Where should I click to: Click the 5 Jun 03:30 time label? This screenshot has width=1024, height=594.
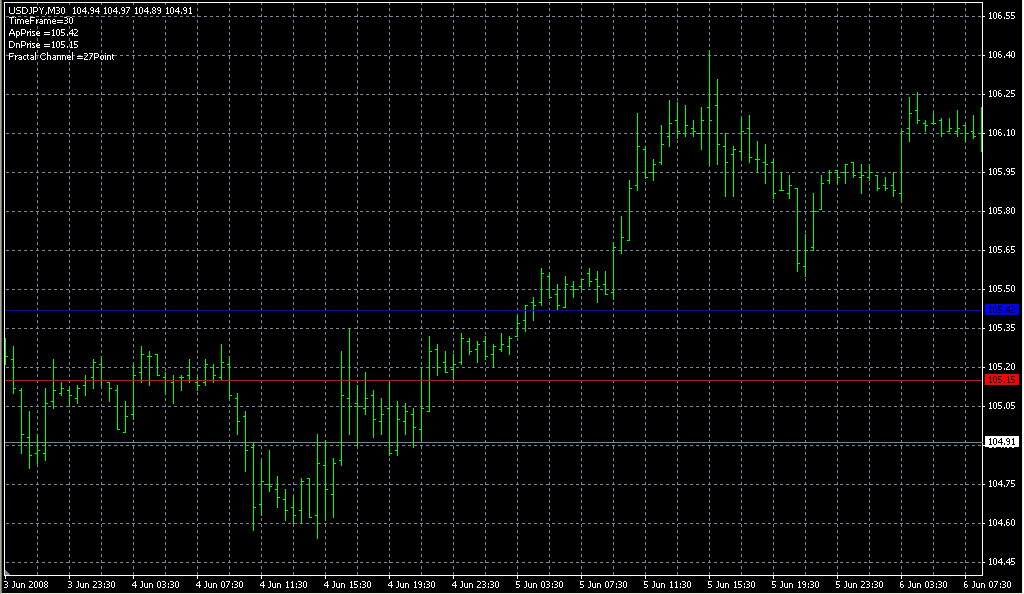[540, 584]
